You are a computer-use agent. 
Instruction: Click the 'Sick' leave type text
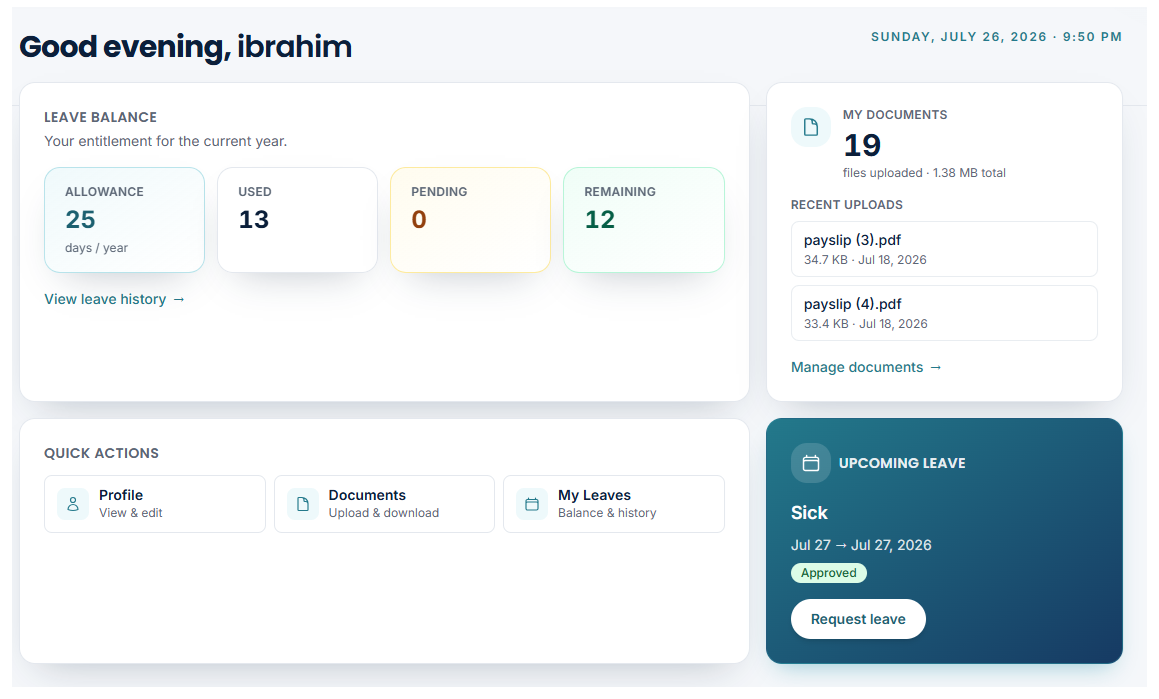(809, 513)
